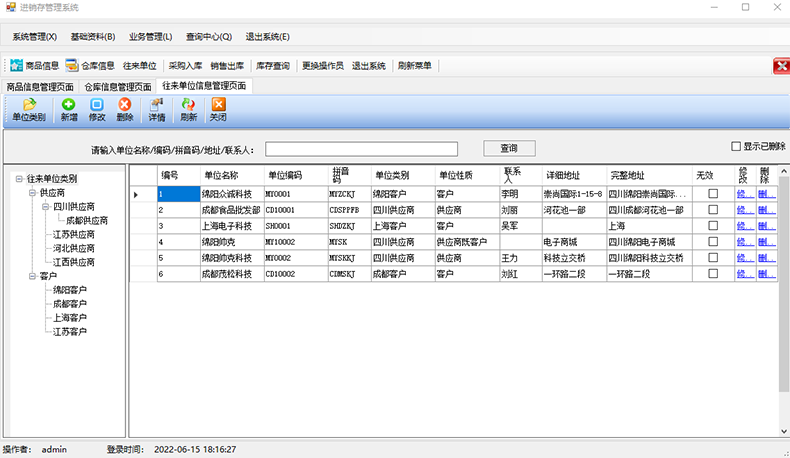Enable the 显示已删除 checkbox
The height and width of the screenshot is (458, 790).
tap(737, 146)
